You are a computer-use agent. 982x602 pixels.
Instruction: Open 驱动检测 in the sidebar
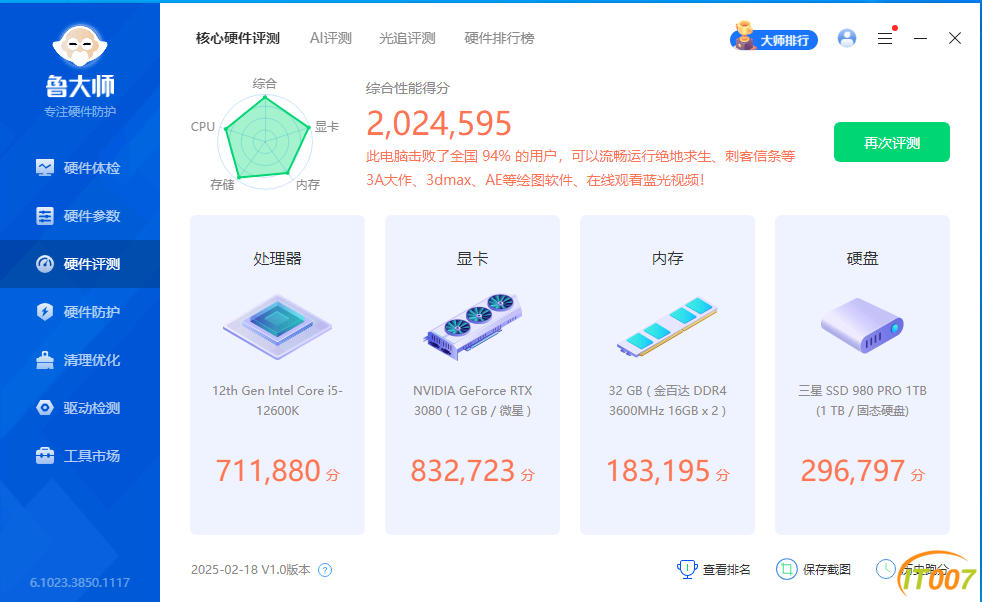[80, 408]
